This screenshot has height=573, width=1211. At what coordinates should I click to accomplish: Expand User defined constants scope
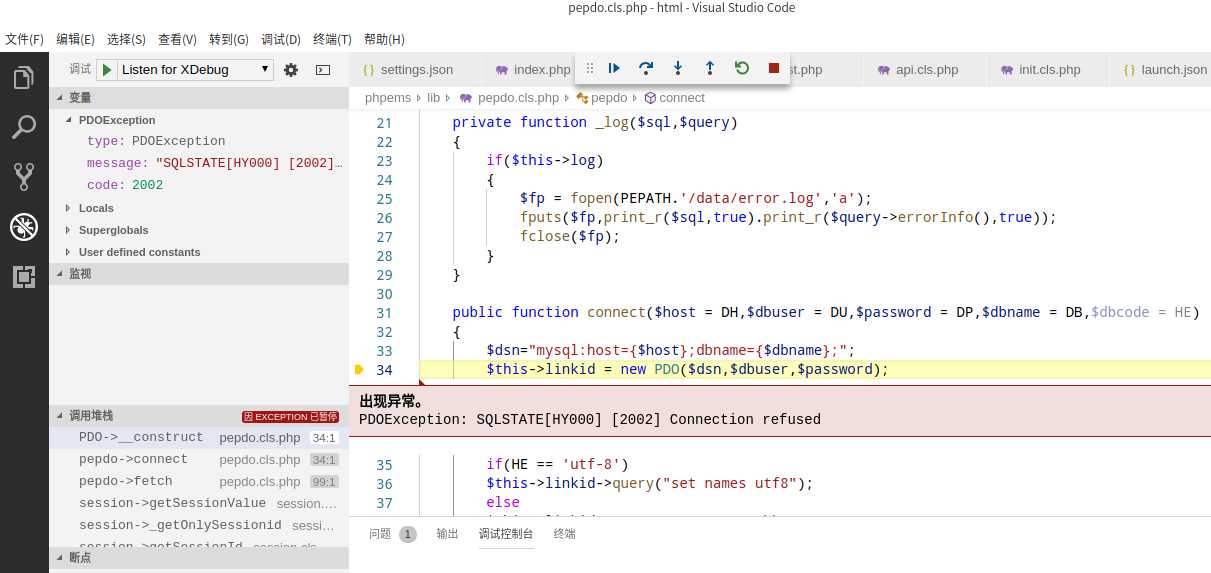tap(199, 252)
